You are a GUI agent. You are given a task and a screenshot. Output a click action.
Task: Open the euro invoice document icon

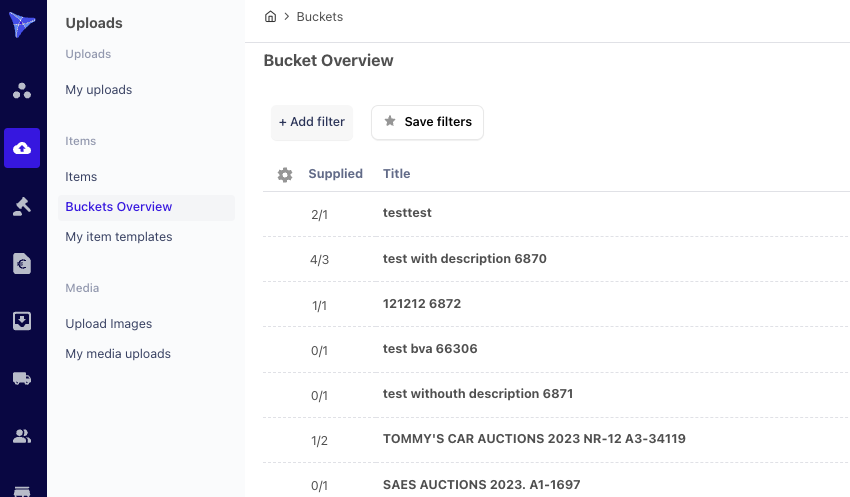(x=22, y=264)
